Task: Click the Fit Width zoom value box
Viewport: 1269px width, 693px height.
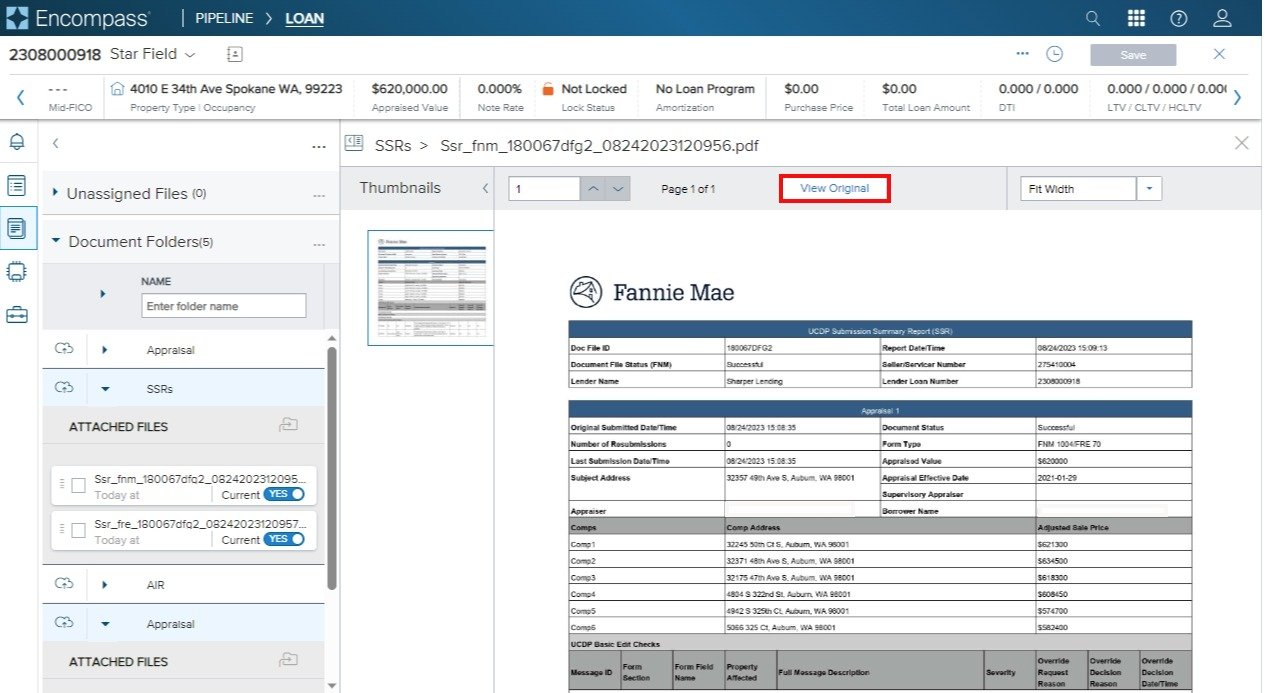Action: click(1078, 188)
